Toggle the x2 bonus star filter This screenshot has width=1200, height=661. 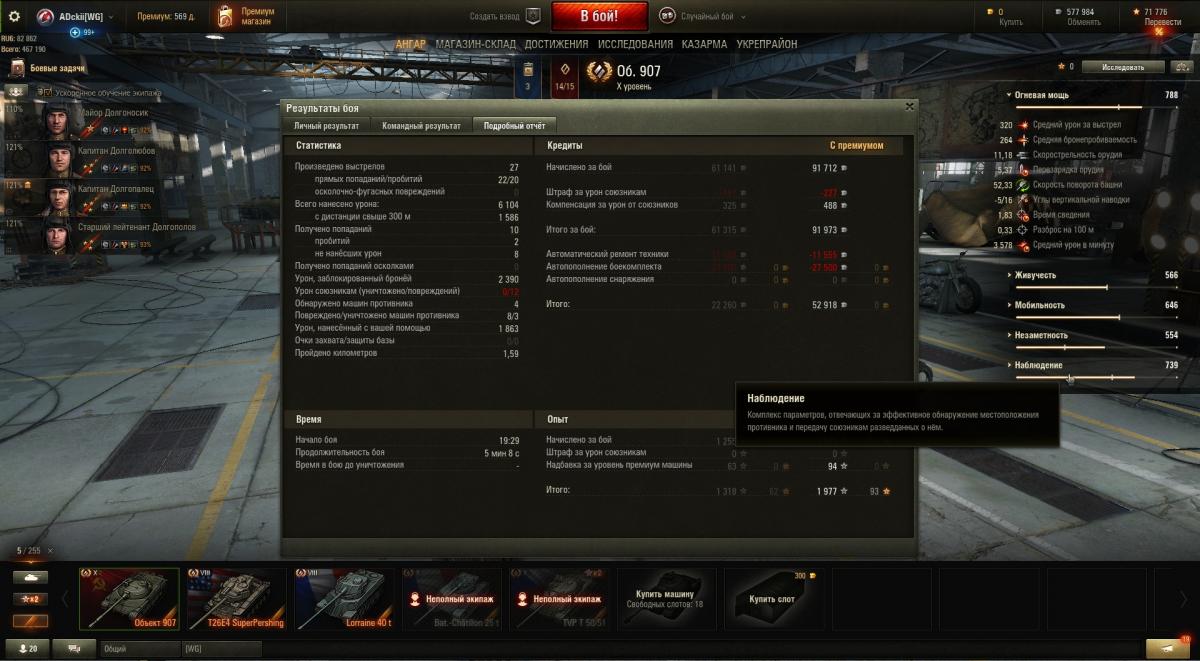tap(30, 598)
